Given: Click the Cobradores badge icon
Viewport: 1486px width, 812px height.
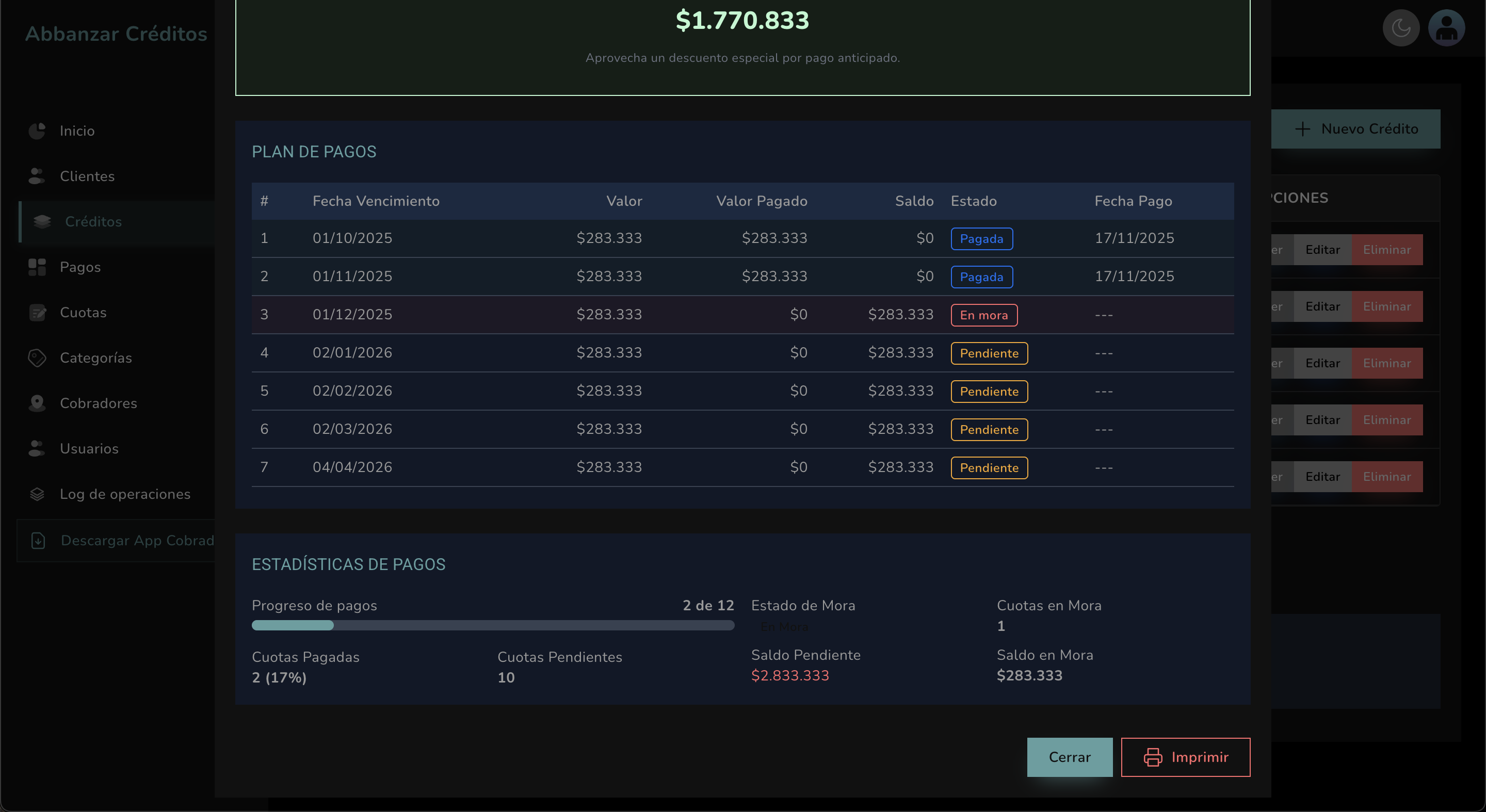Looking at the screenshot, I should tap(37, 403).
